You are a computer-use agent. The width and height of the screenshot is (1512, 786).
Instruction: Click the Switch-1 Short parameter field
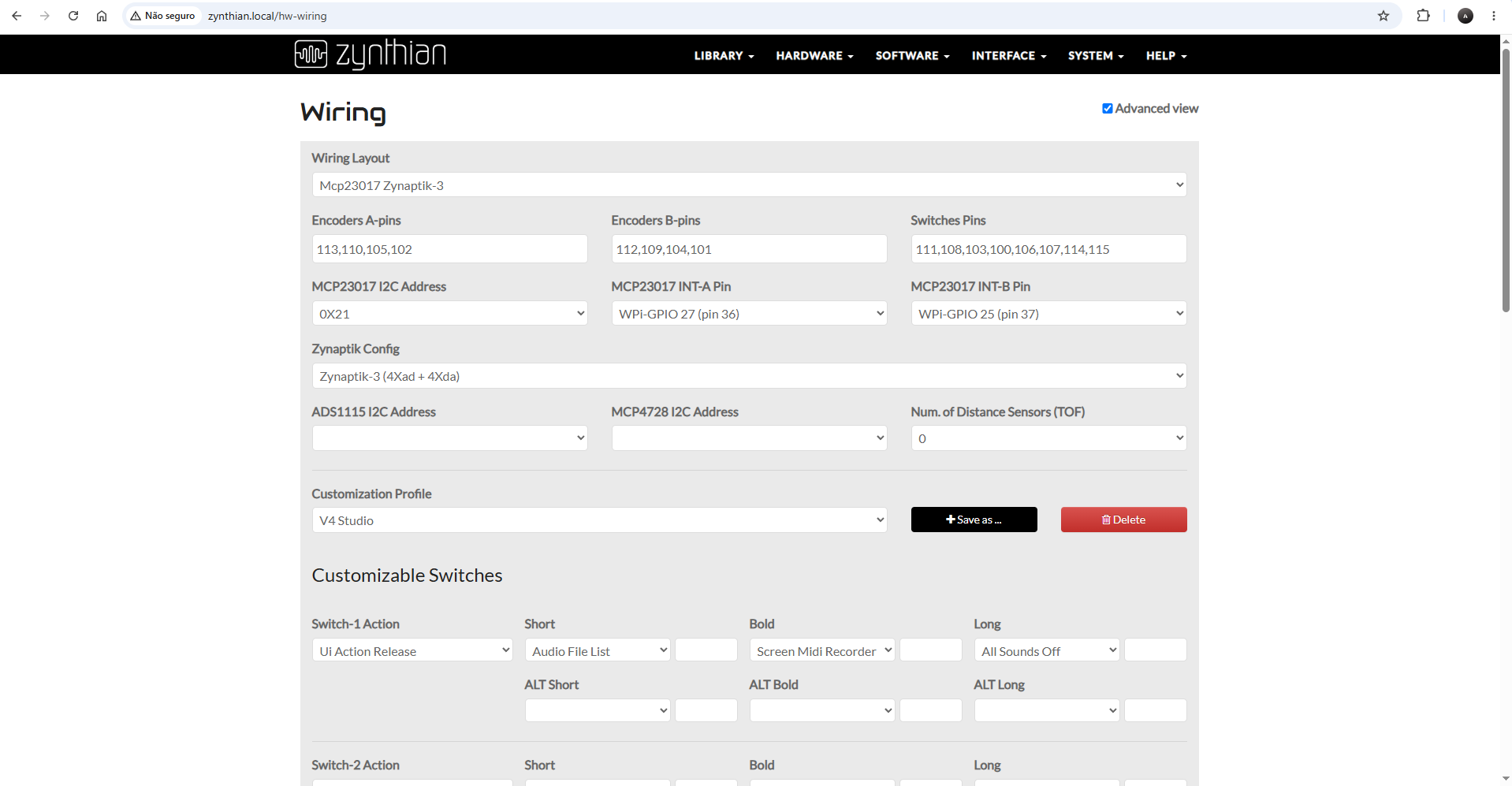pos(706,650)
